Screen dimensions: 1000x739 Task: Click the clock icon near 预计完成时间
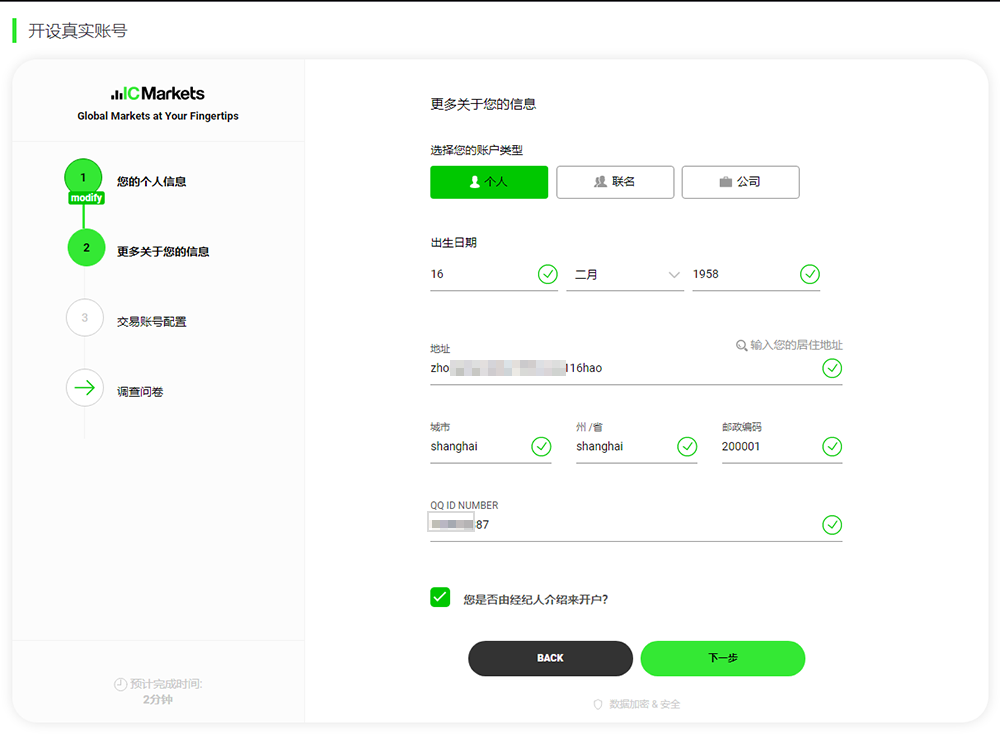tap(120, 684)
